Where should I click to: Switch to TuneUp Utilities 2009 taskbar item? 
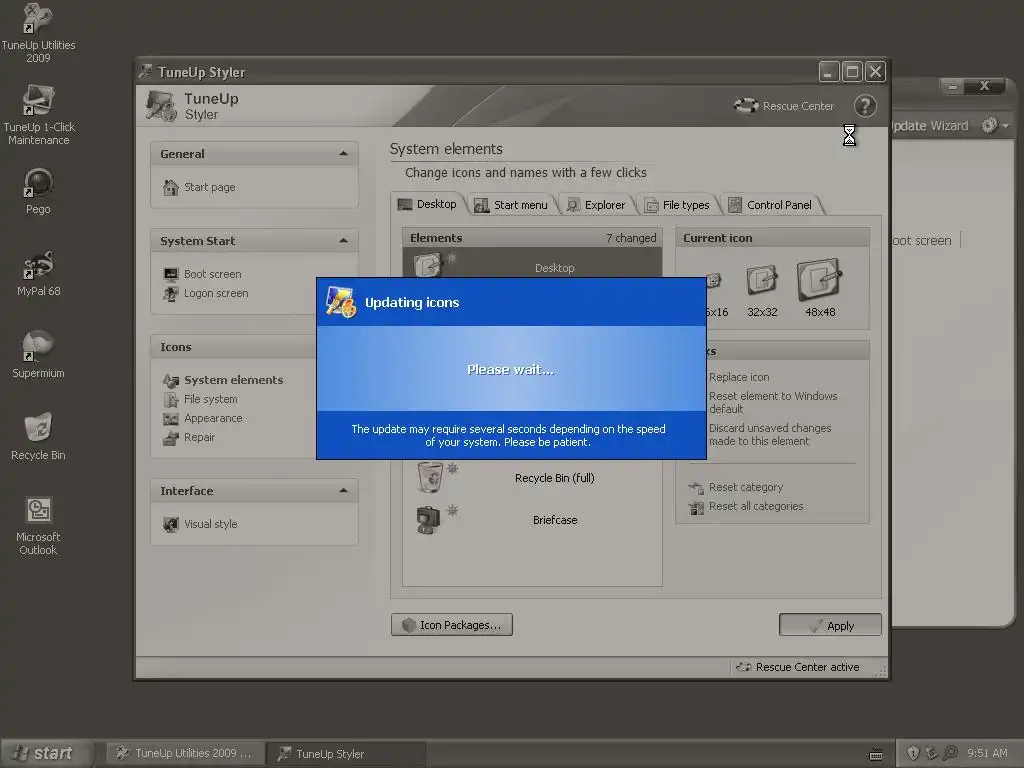pos(185,753)
